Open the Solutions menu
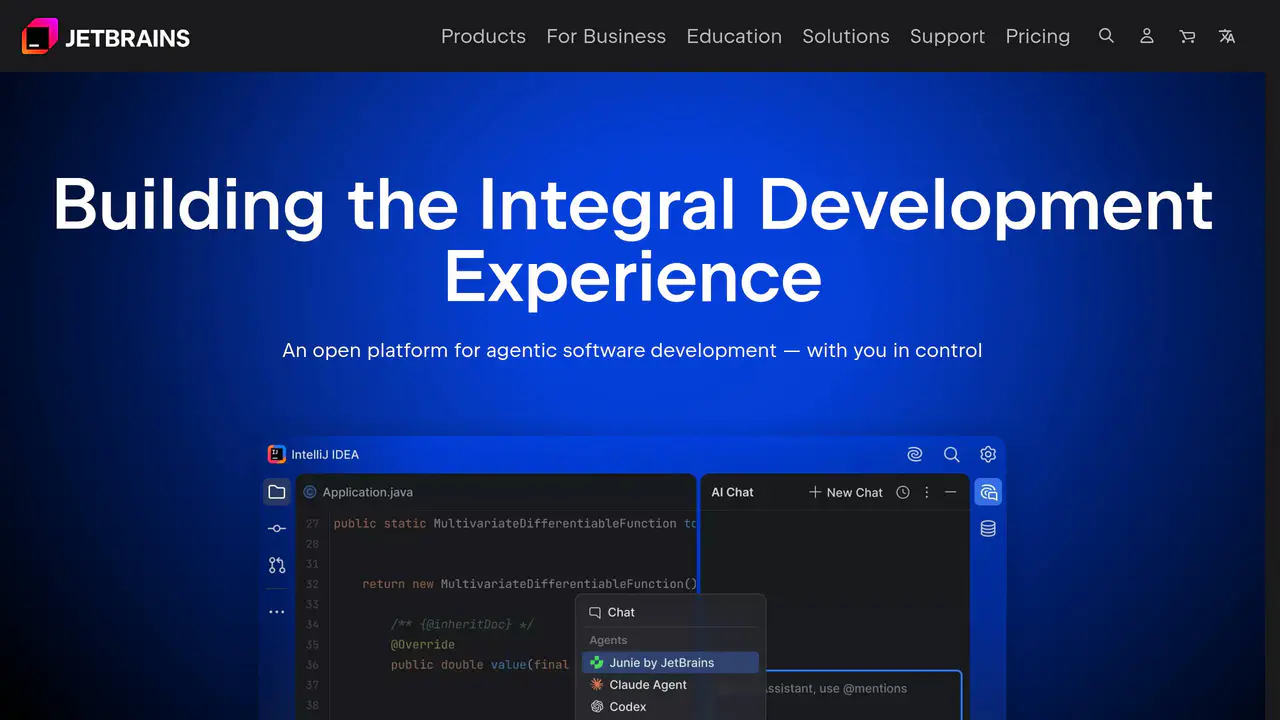The width and height of the screenshot is (1280, 720). [846, 36]
